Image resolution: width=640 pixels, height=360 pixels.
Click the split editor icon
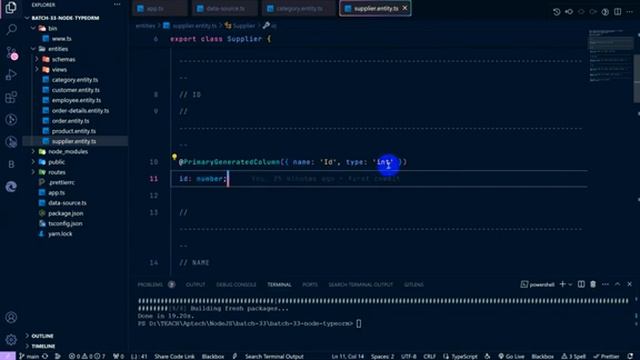[618, 12]
